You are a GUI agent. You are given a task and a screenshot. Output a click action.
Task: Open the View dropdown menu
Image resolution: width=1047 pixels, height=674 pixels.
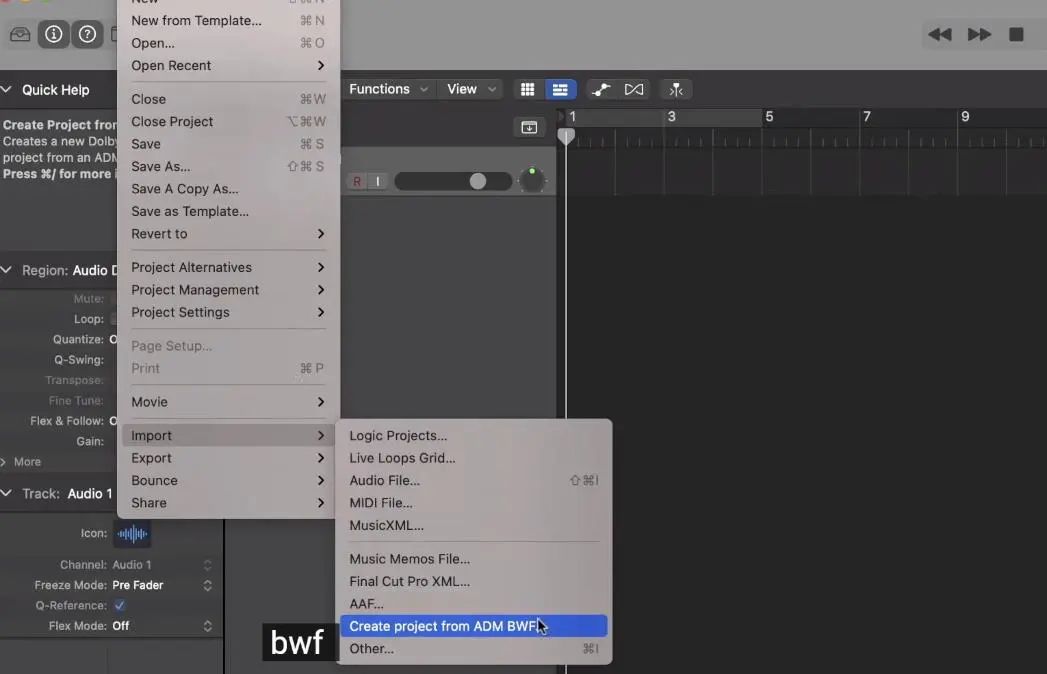pyautogui.click(x=471, y=90)
